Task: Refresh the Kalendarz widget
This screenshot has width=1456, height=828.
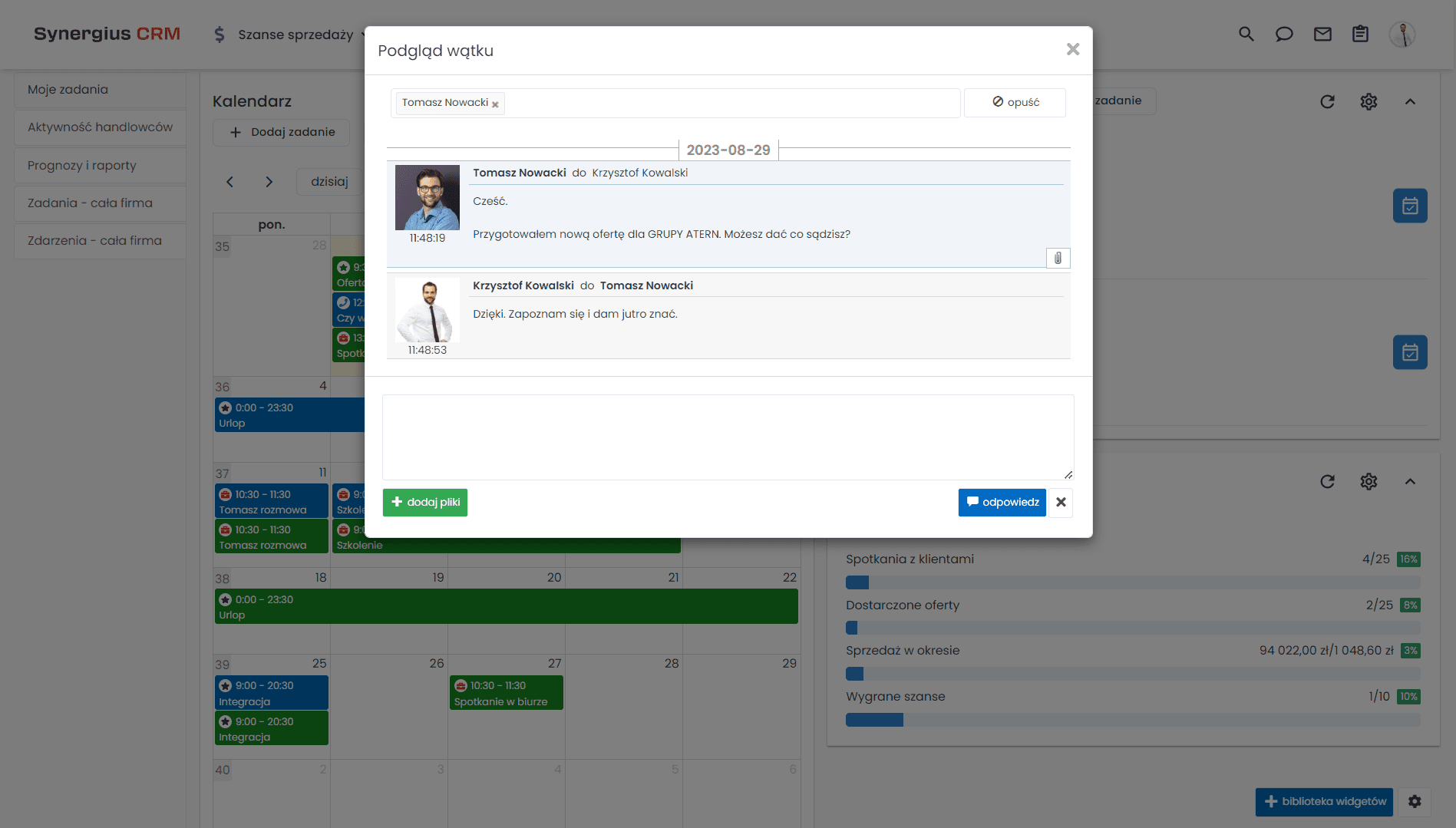Action: coord(1328,101)
